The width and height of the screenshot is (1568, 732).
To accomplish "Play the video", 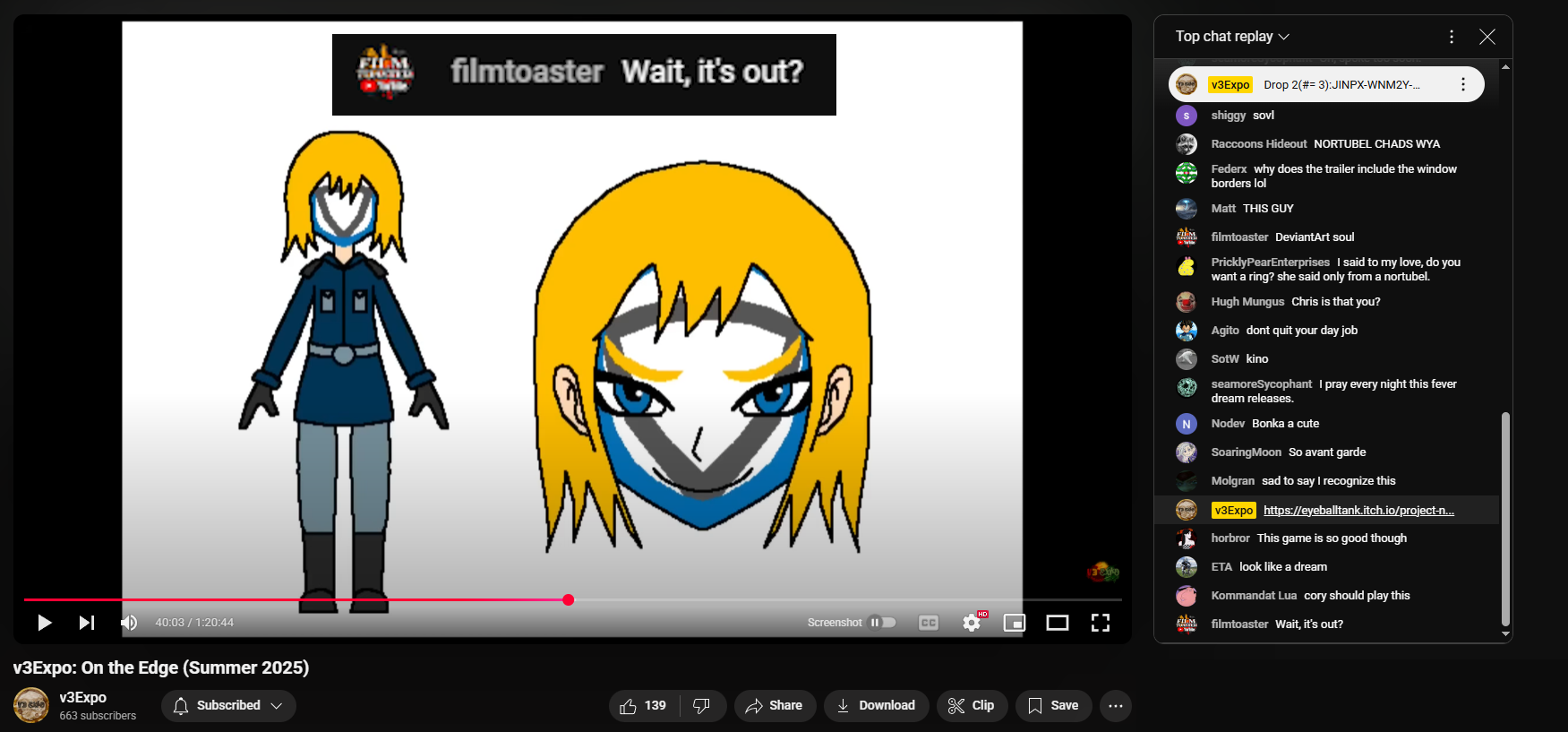I will pos(44,623).
